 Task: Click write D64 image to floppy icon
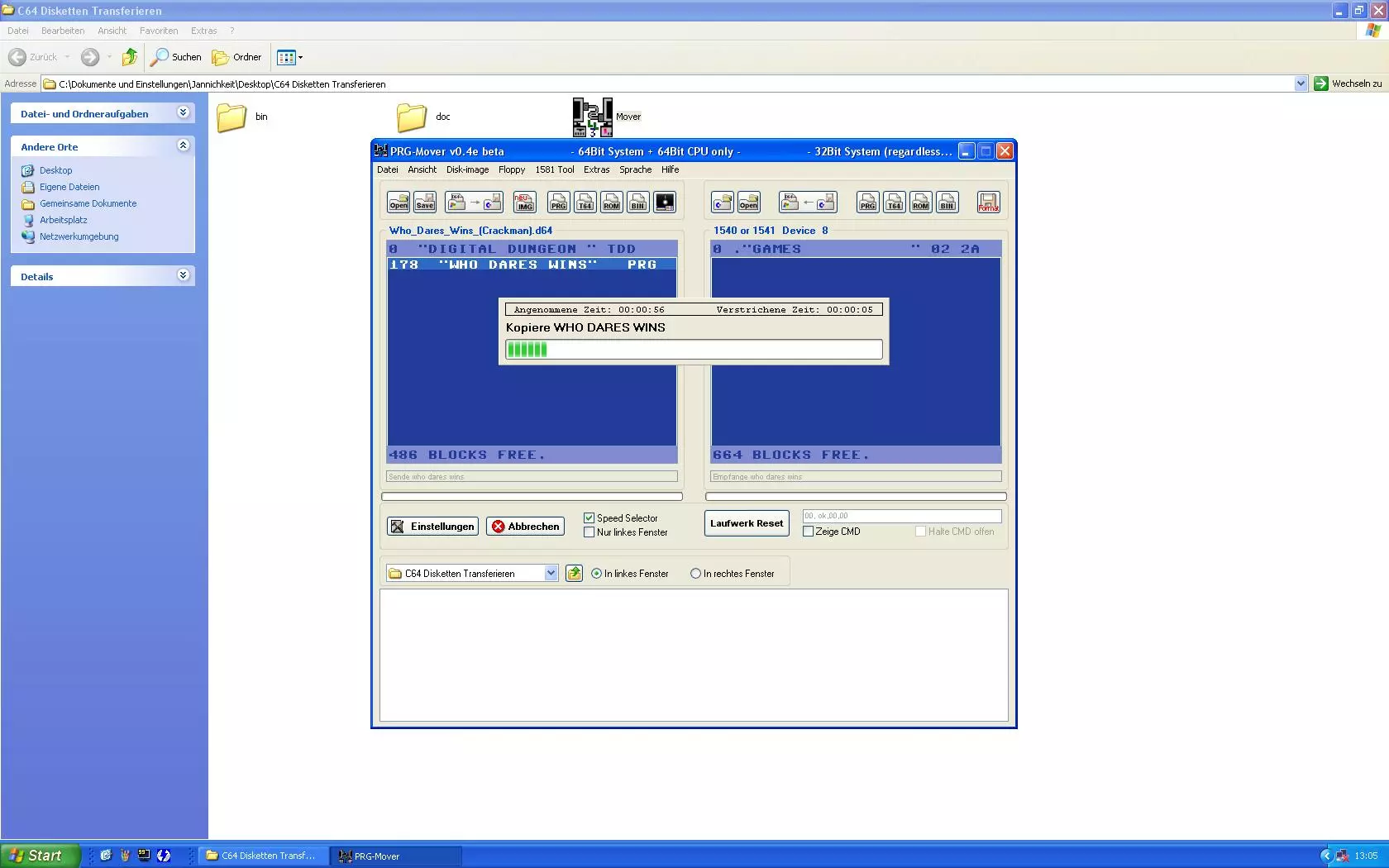(474, 203)
